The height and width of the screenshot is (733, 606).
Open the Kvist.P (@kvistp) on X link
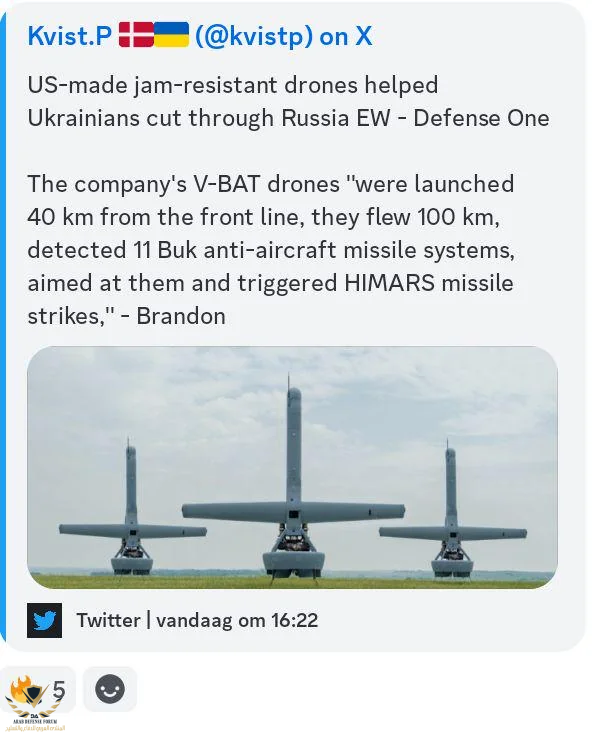click(200, 36)
